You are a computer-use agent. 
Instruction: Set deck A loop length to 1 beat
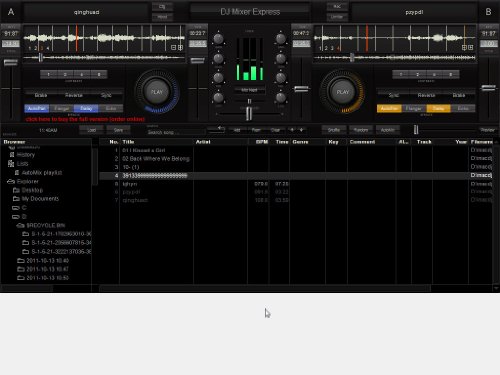click(49, 74)
